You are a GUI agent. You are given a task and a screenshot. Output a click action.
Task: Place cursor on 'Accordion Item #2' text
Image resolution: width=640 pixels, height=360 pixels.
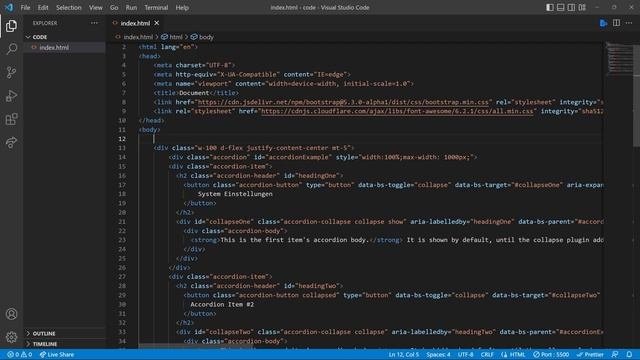(x=222, y=304)
